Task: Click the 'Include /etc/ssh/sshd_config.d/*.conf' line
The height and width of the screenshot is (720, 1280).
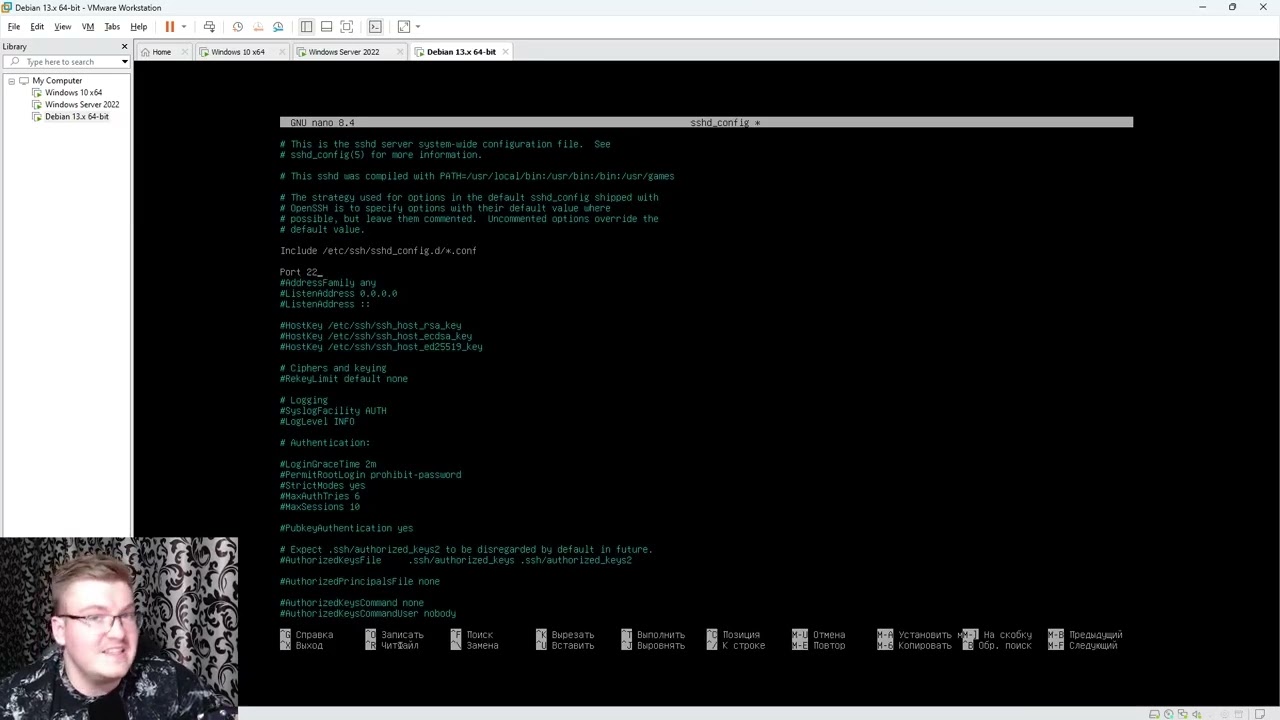Action: (378, 251)
